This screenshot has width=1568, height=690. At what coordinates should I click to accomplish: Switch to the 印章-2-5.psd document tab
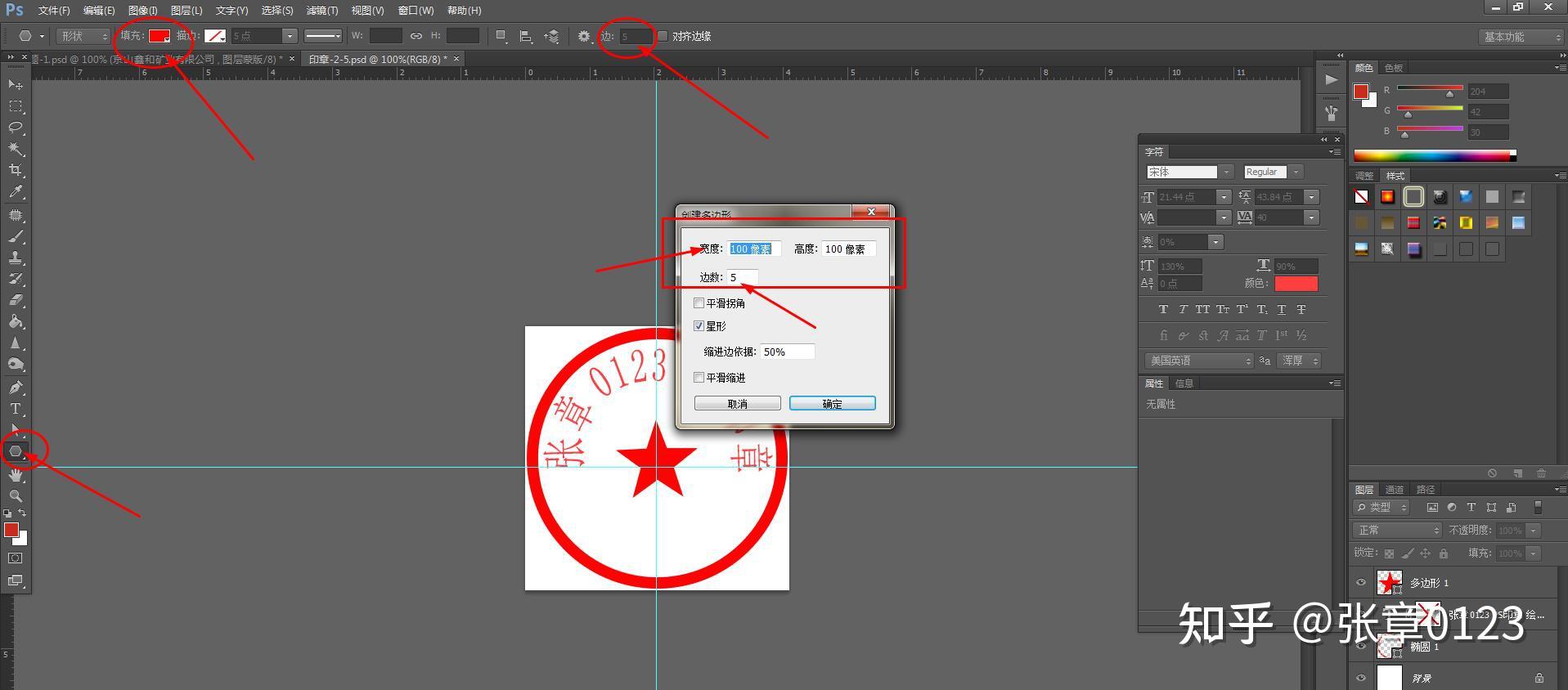click(378, 59)
